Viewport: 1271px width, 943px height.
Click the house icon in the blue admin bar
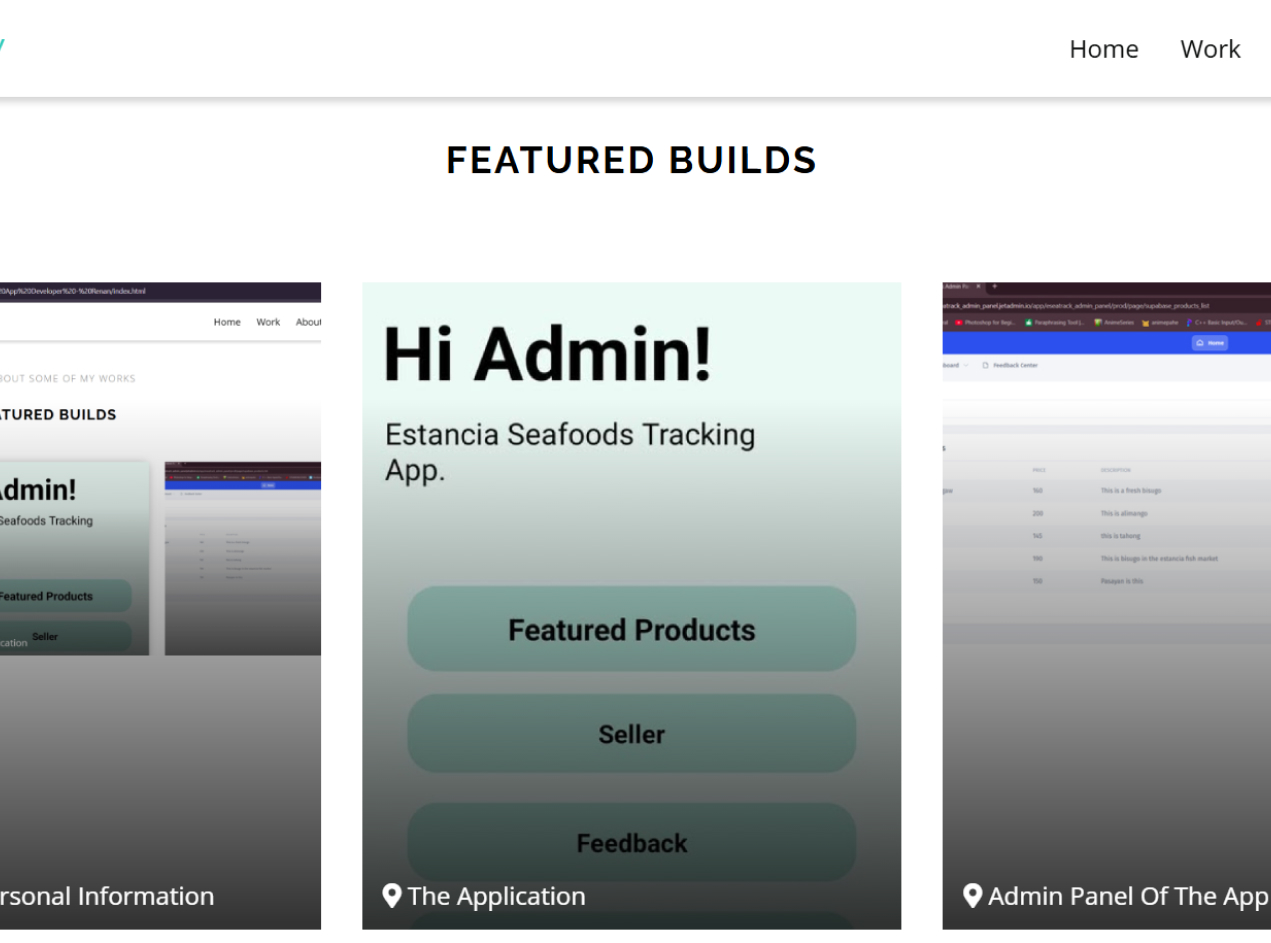click(1199, 343)
